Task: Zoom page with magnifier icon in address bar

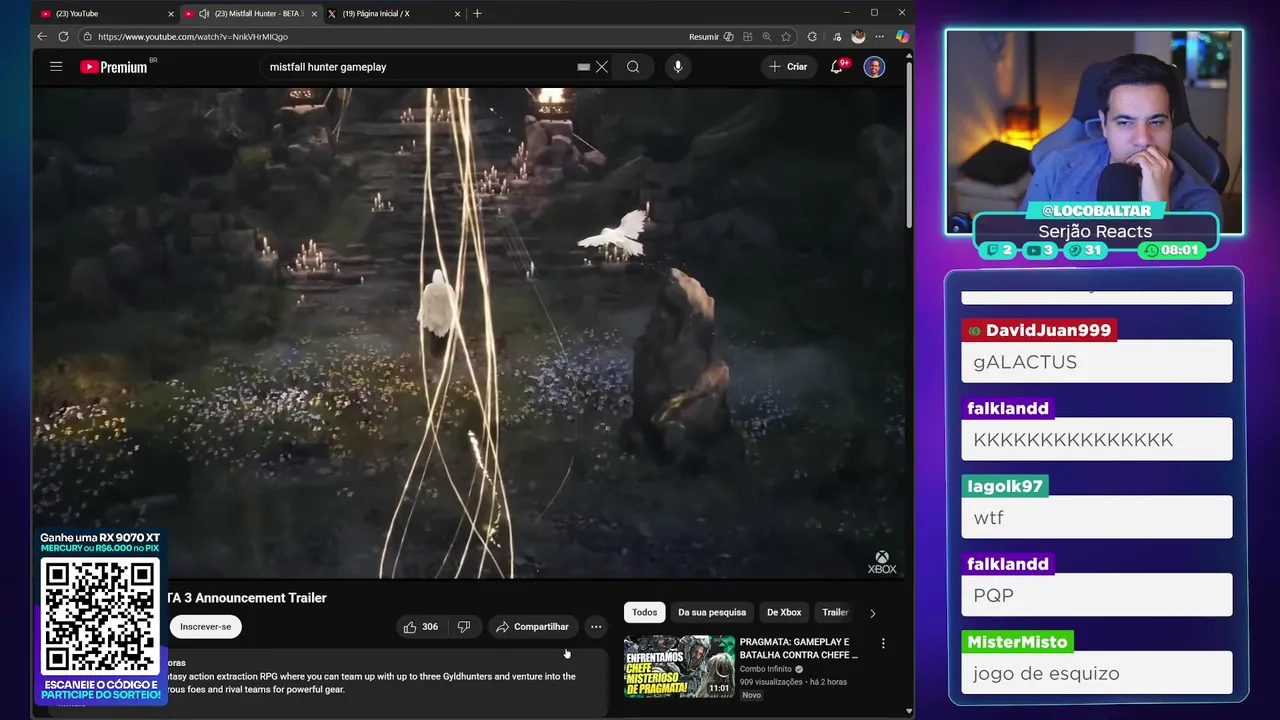Action: [767, 36]
